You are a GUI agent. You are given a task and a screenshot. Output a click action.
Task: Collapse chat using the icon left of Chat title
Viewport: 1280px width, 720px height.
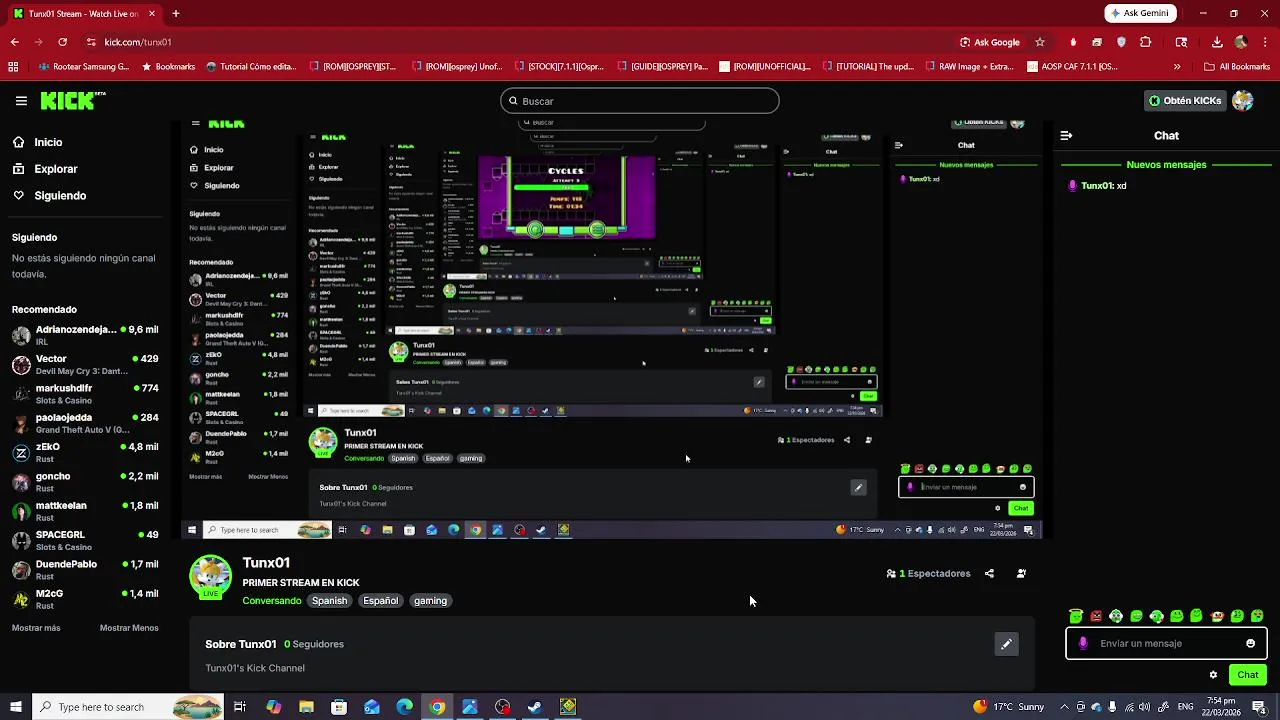[1066, 136]
